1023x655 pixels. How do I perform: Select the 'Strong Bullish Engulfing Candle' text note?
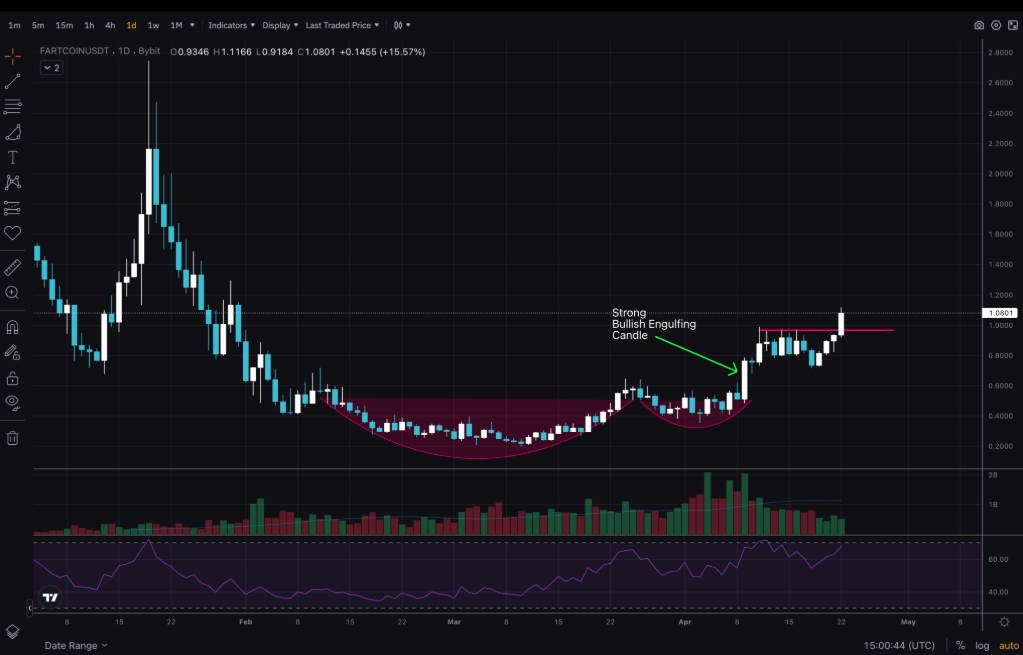[654, 324]
